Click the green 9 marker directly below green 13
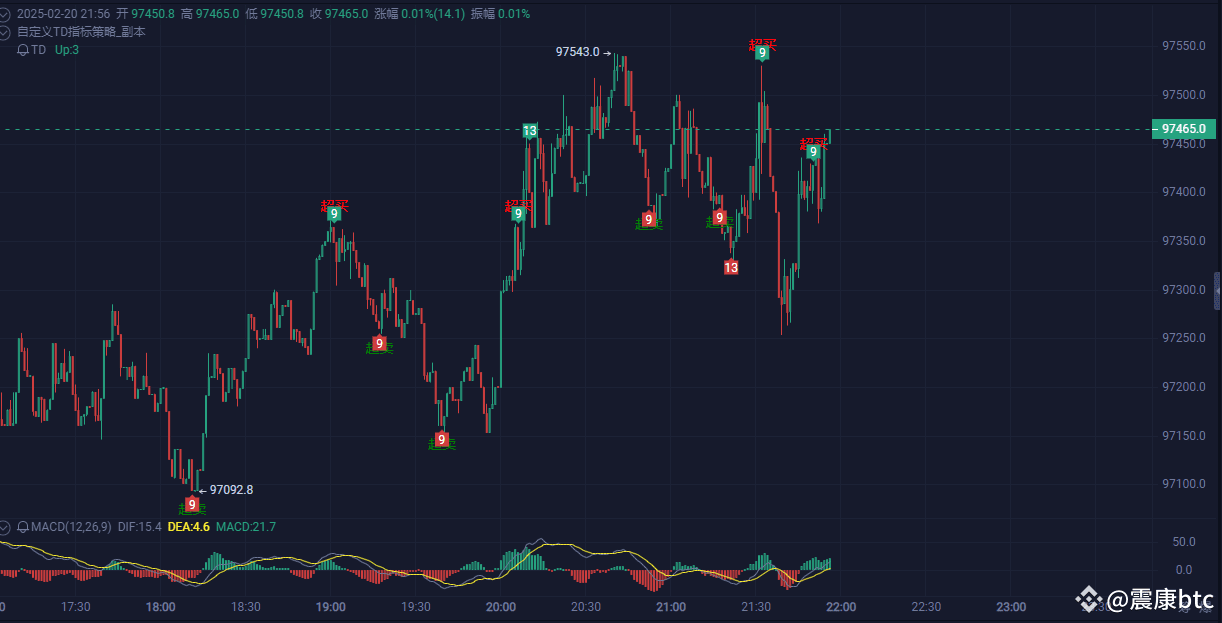Screen dimensions: 1222x623 518,213
